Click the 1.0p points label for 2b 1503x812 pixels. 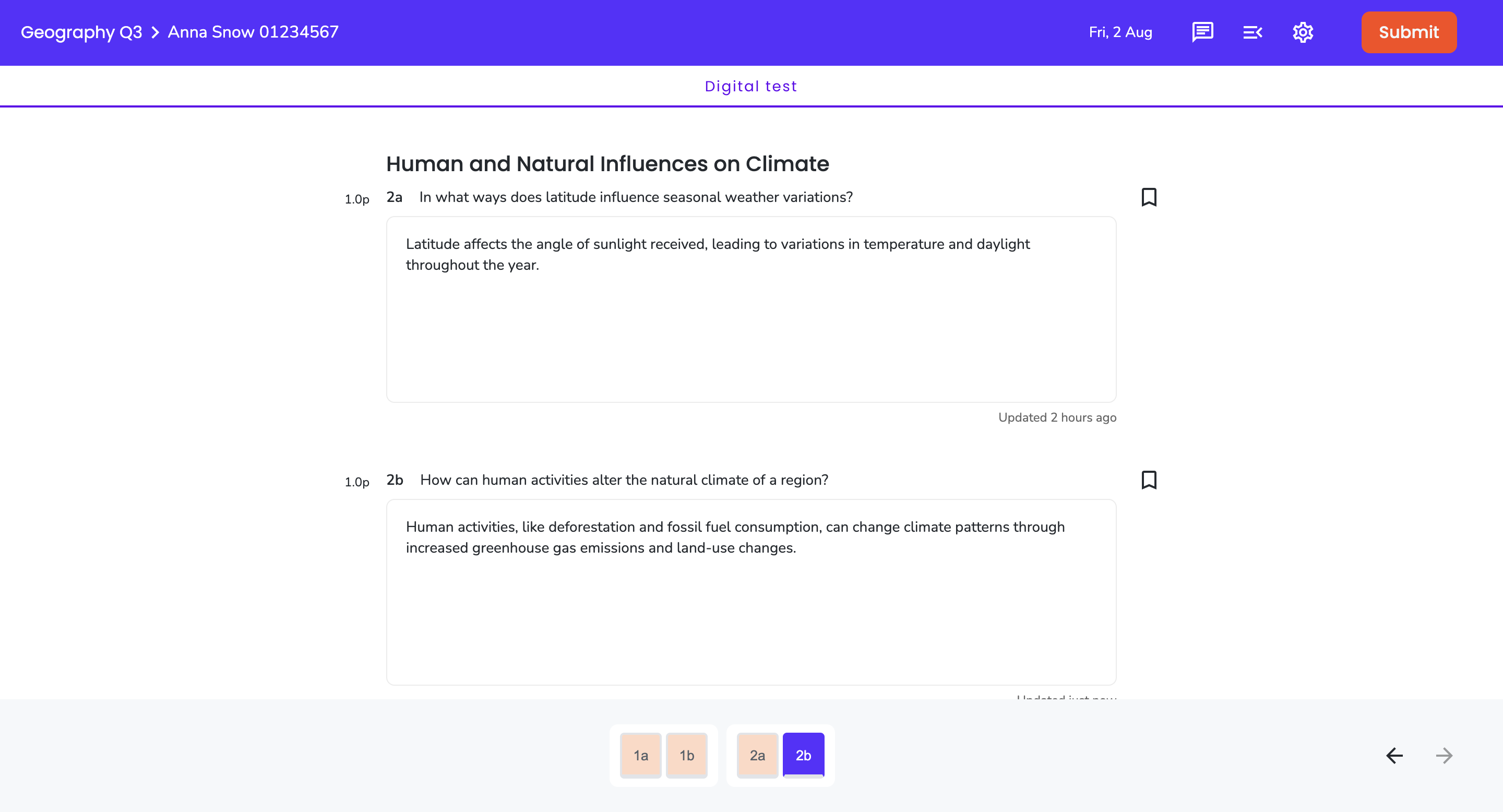pyautogui.click(x=357, y=482)
